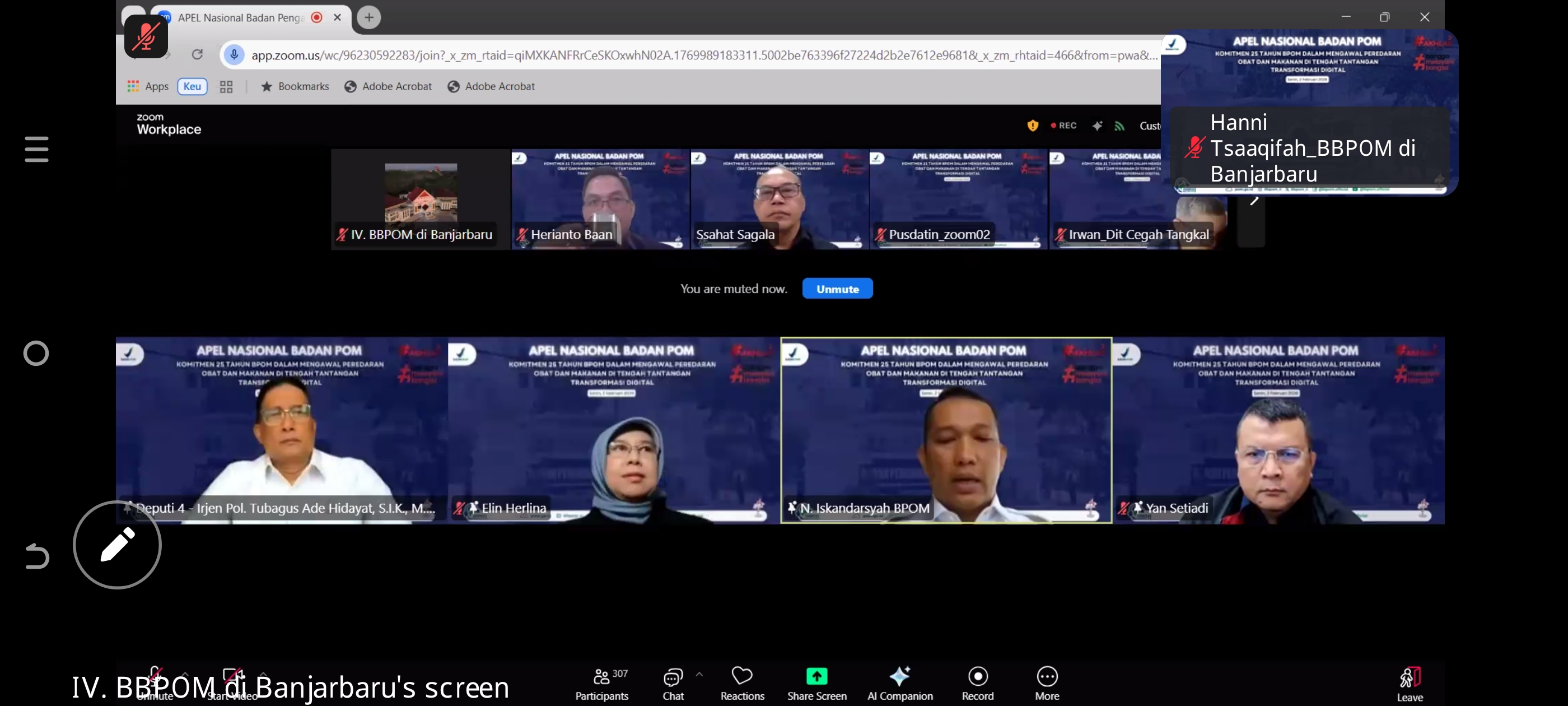
Task: Open the first Adobe Acrobat bookmark
Action: (388, 86)
